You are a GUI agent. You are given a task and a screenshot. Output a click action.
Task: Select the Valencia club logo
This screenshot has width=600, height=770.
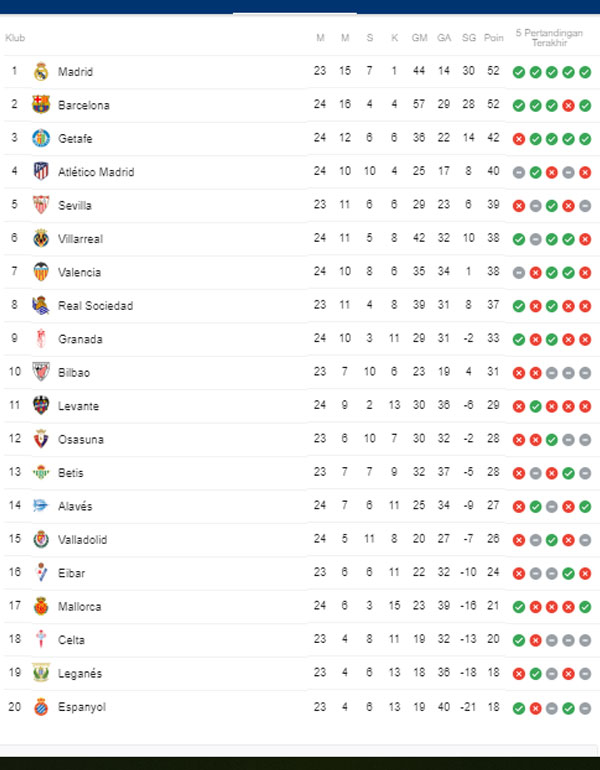(41, 272)
